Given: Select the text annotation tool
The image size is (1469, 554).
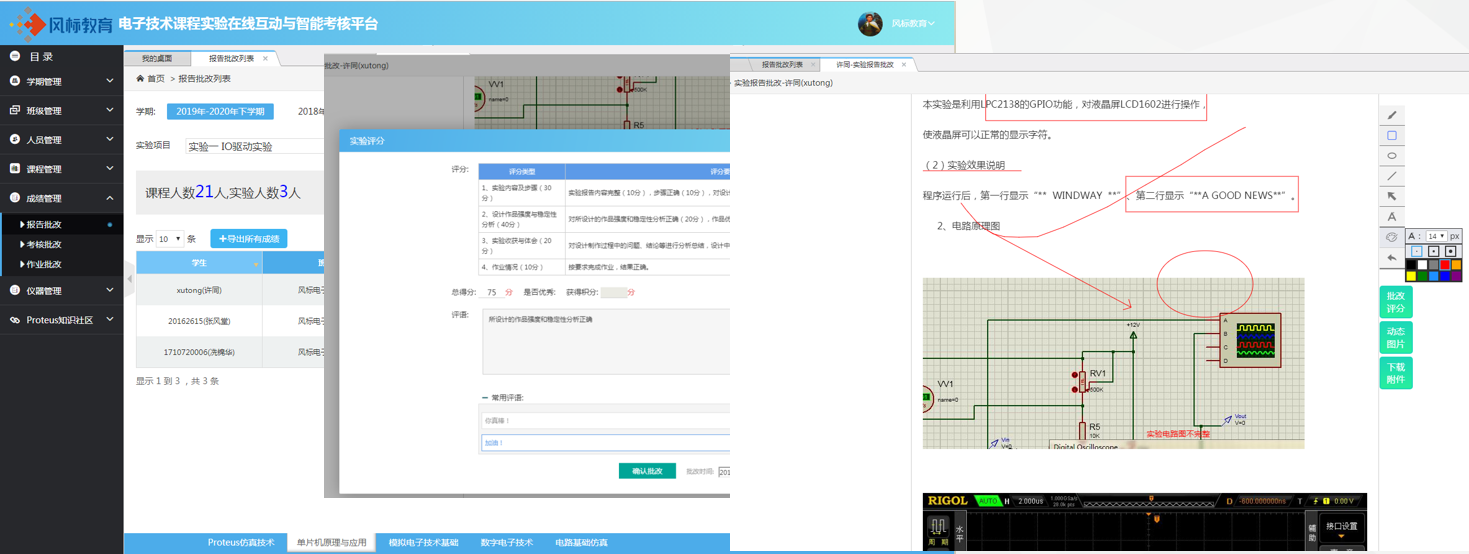Looking at the screenshot, I should (x=1392, y=216).
